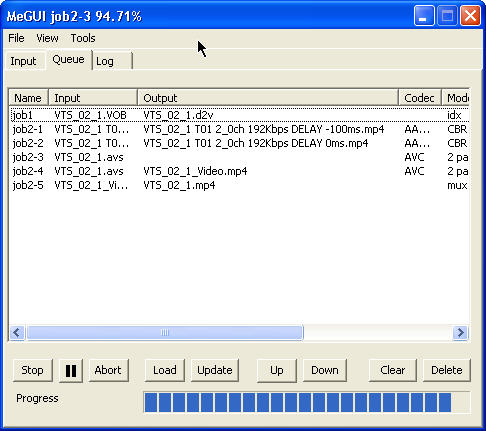Maximize the MeGUI window
This screenshot has width=486, height=431.
tap(447, 16)
